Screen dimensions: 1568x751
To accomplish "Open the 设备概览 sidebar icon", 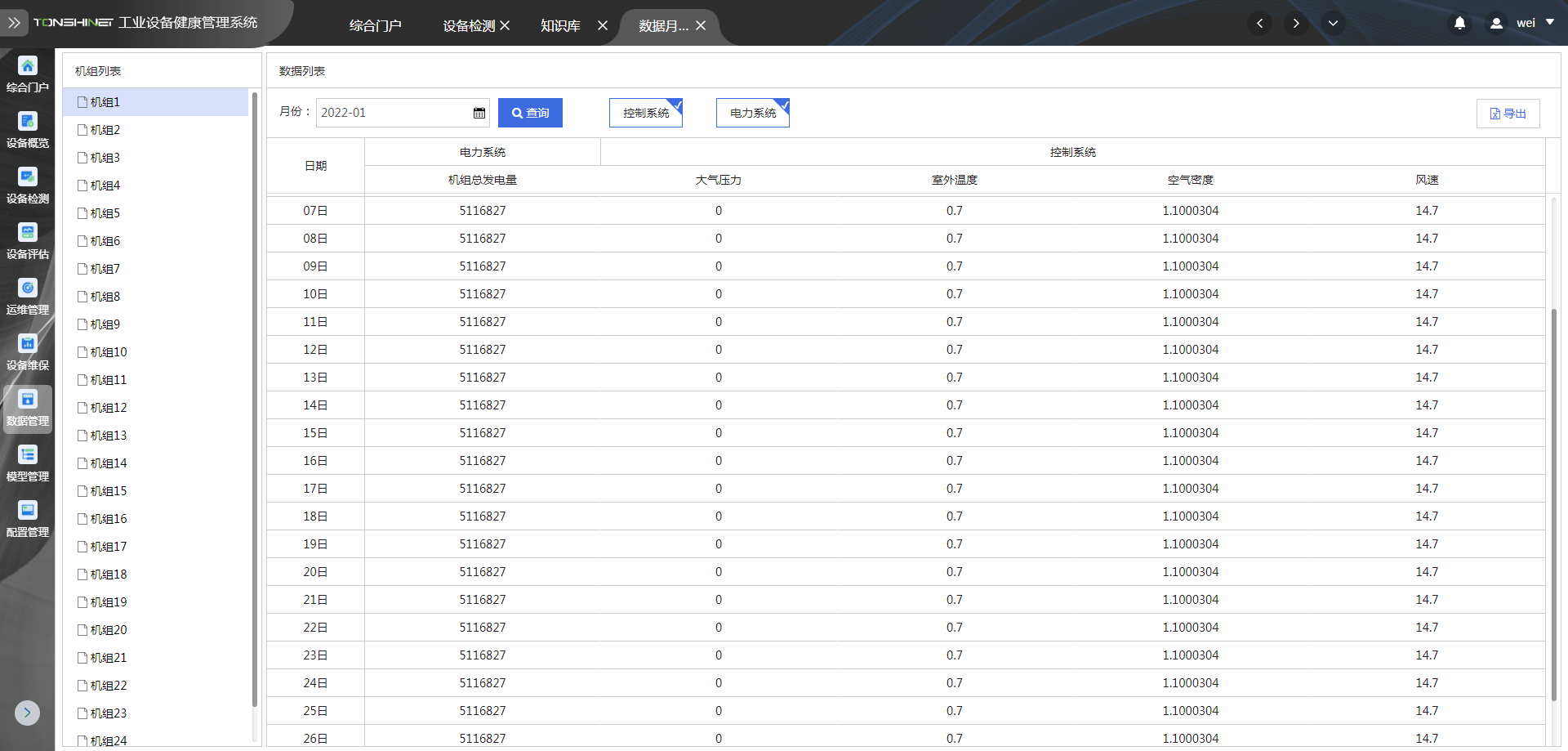I will point(28,122).
